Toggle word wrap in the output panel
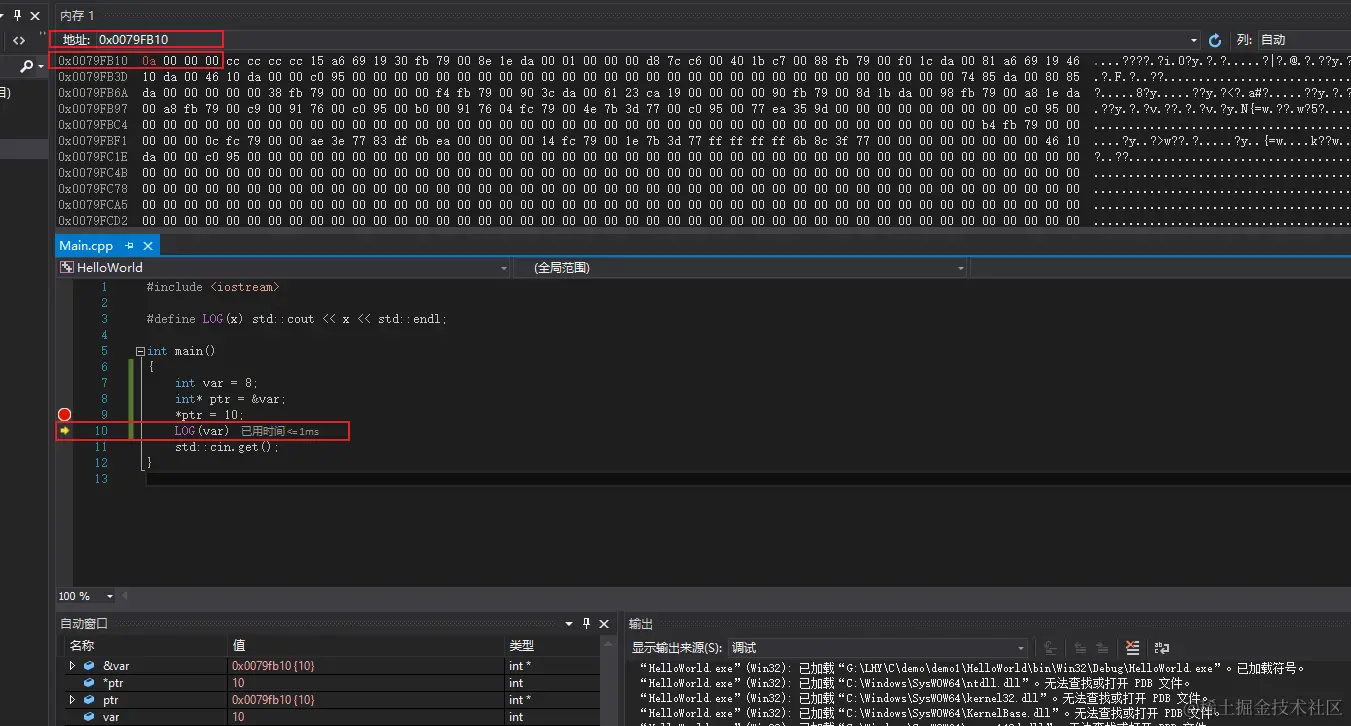1351x726 pixels. 1161,648
